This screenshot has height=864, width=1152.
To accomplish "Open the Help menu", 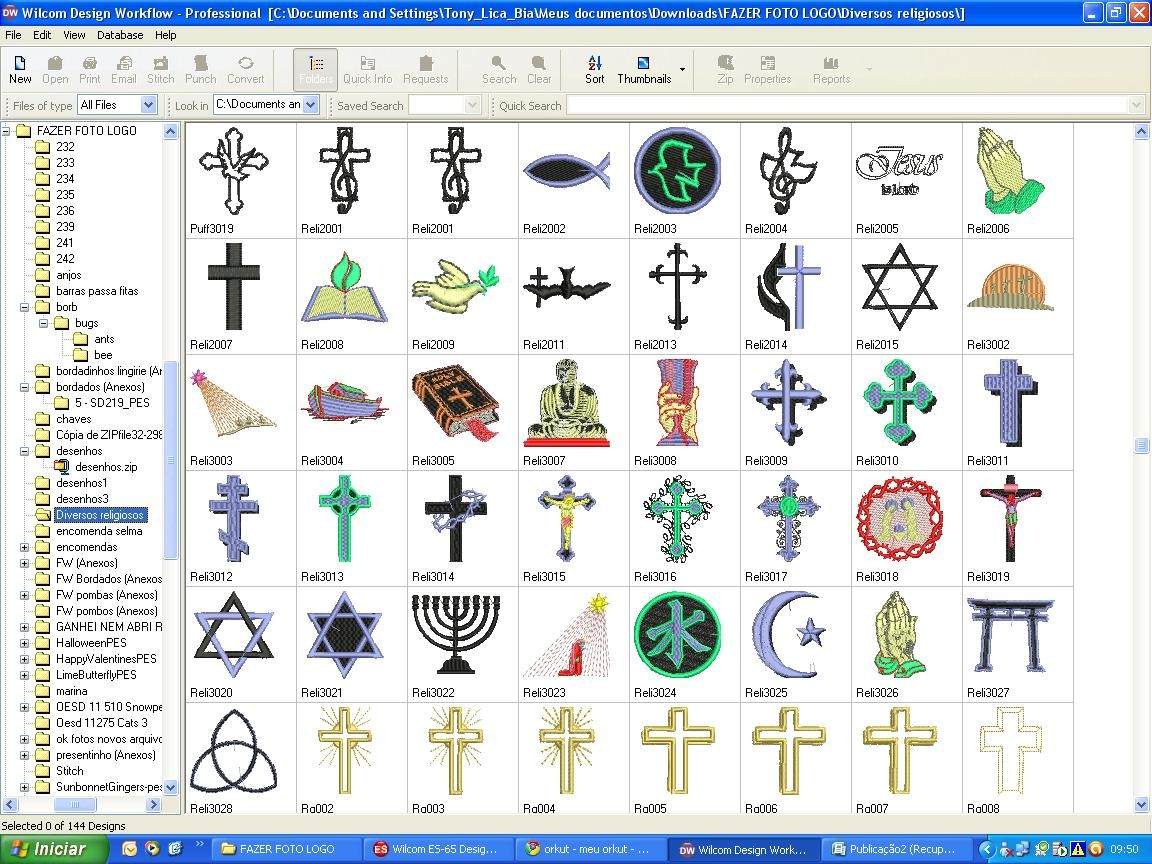I will pyautogui.click(x=165, y=35).
